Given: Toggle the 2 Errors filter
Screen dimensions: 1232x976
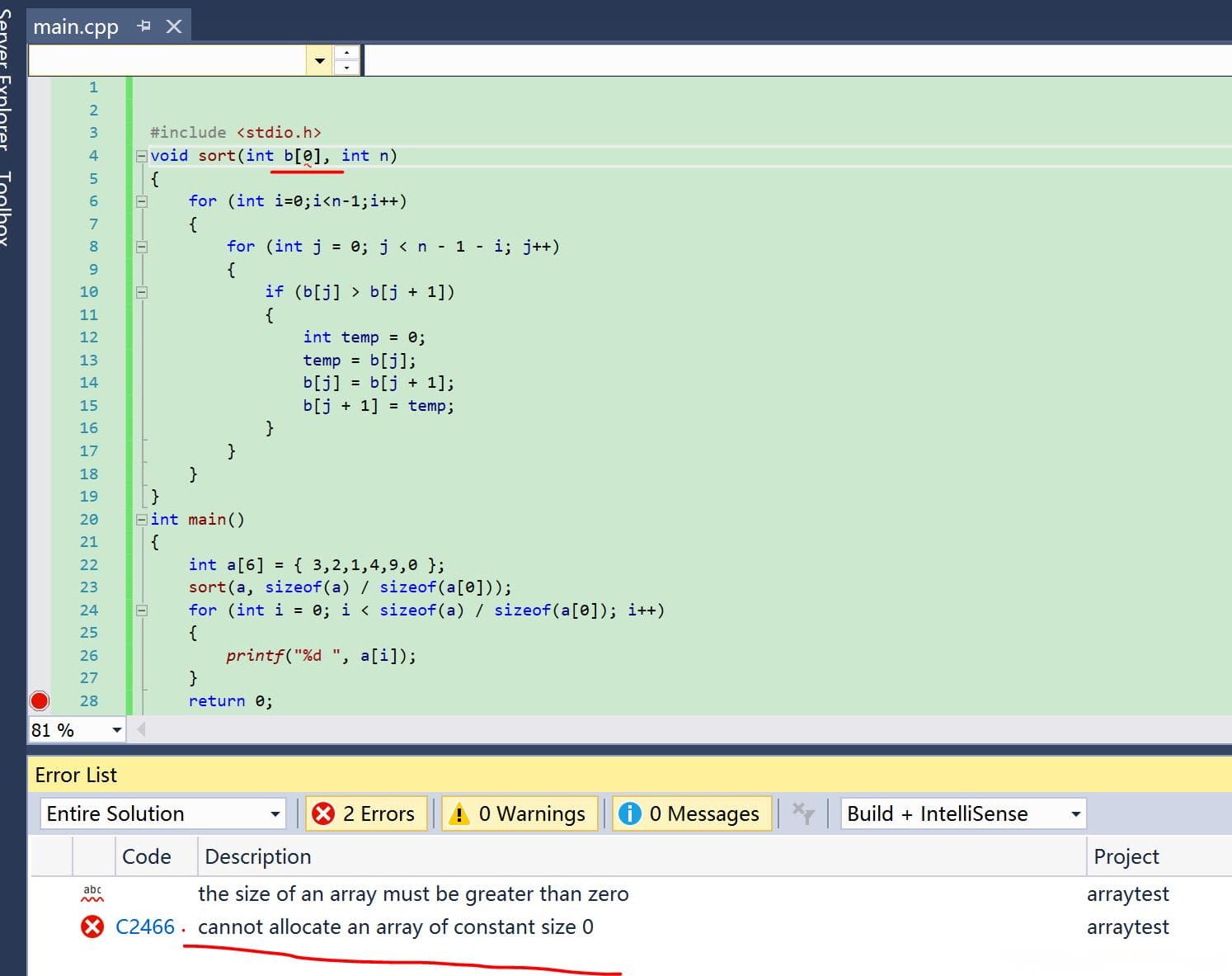Looking at the screenshot, I should pos(366,814).
